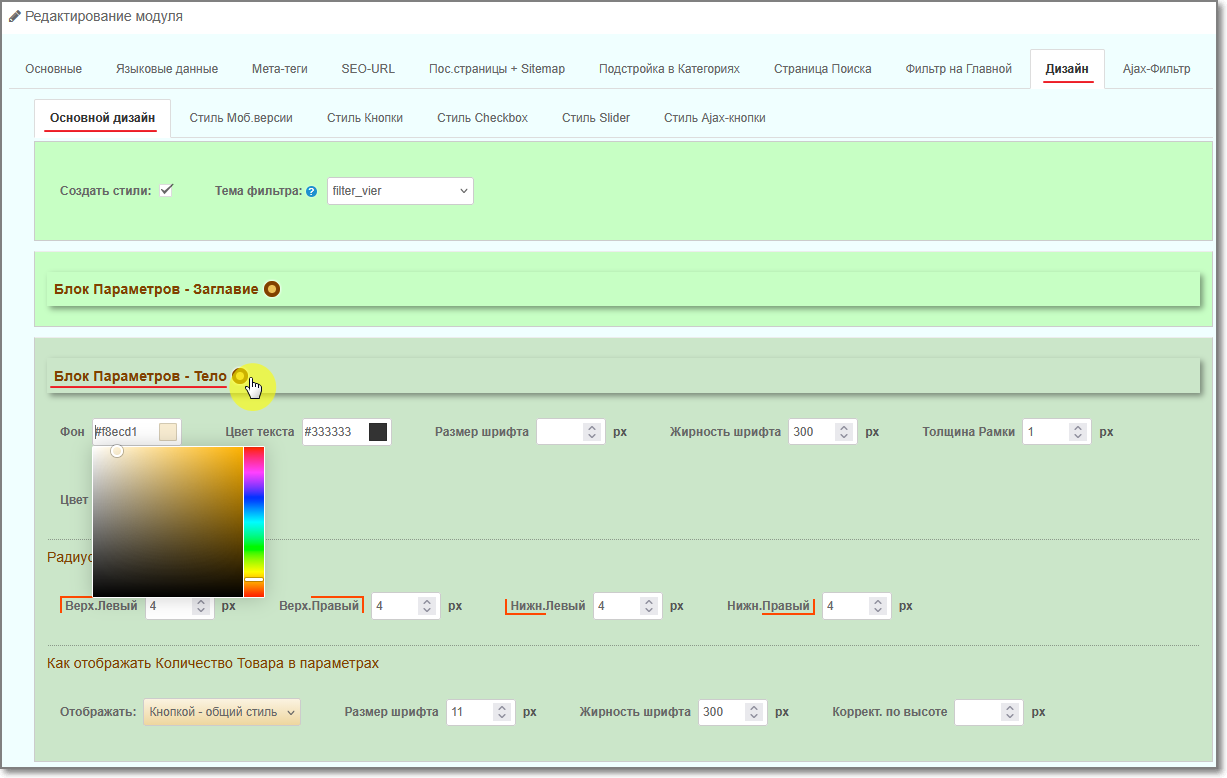Click the Коррект. по высоте input field
Image resolution: width=1227 pixels, height=778 pixels.
tap(977, 712)
